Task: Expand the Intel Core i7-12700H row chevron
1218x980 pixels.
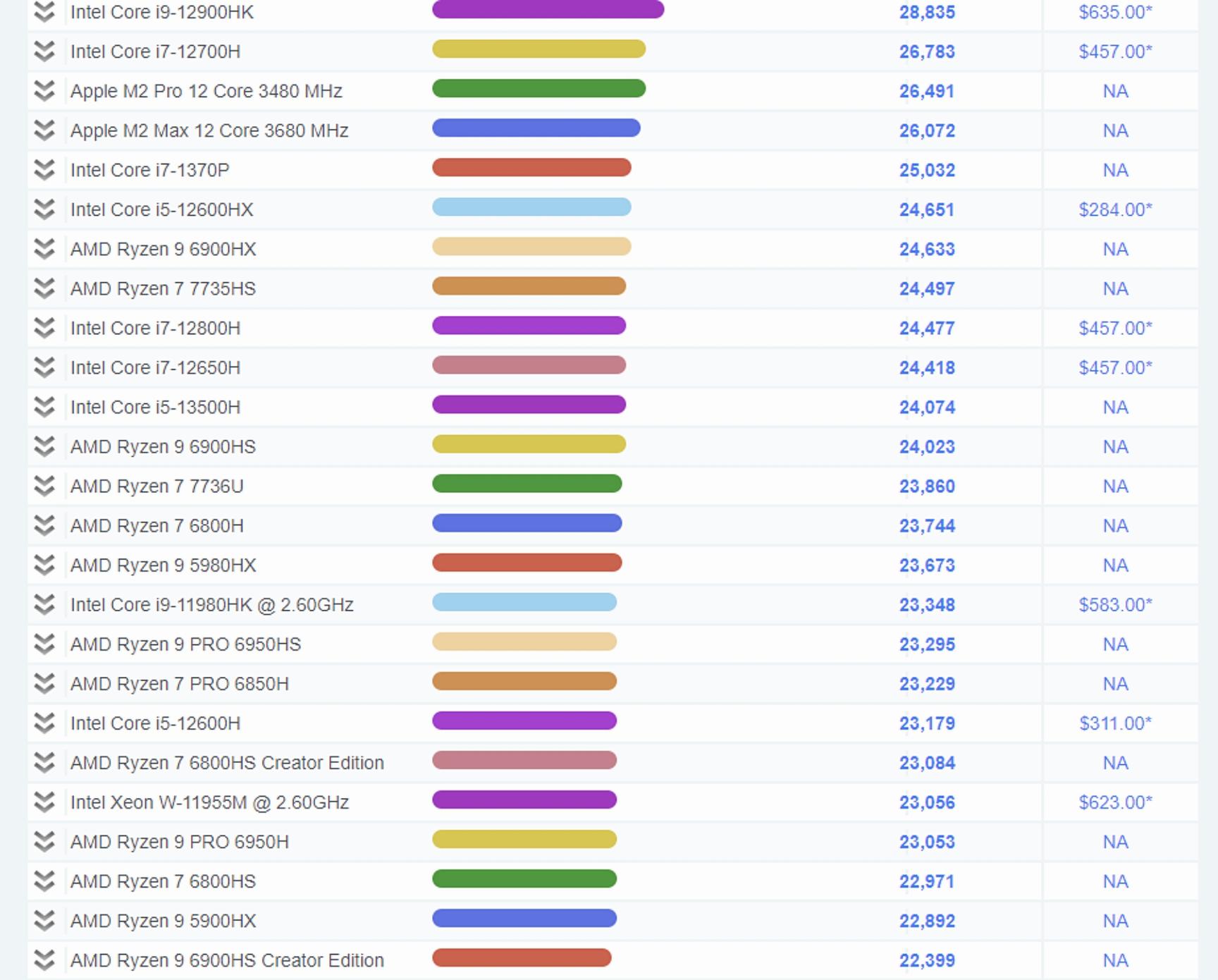Action: [44, 51]
